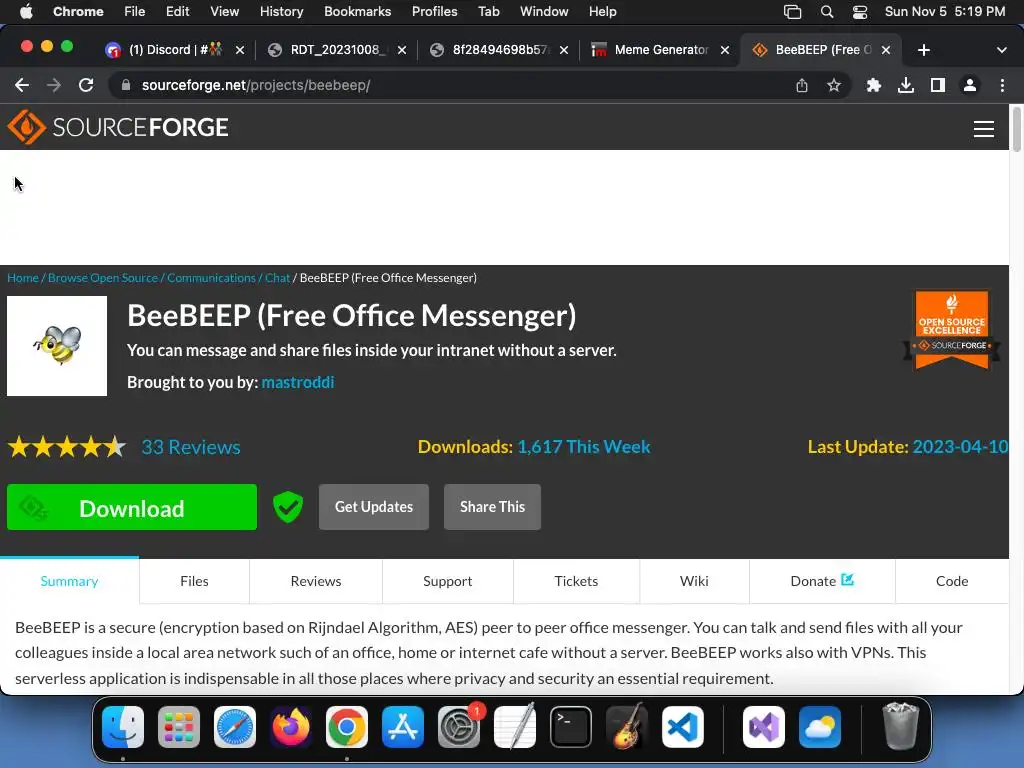Image resolution: width=1024 pixels, height=768 pixels.
Task: Open the SourceForge hamburger menu
Action: [x=984, y=129]
